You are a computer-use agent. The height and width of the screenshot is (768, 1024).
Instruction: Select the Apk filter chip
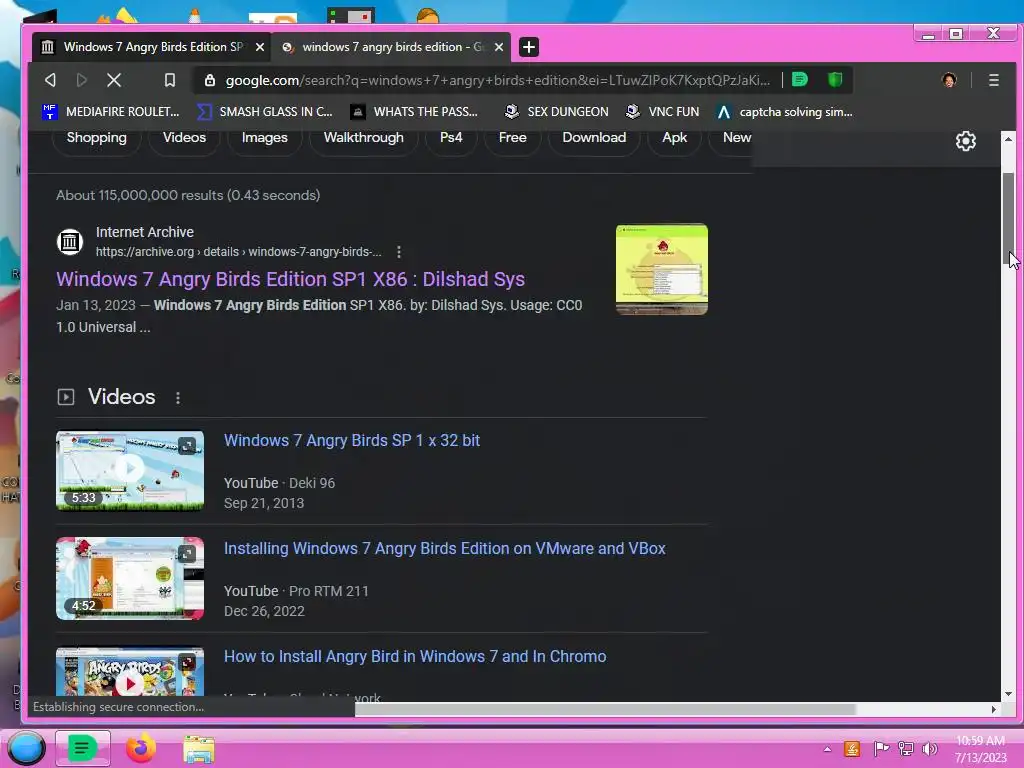(675, 137)
